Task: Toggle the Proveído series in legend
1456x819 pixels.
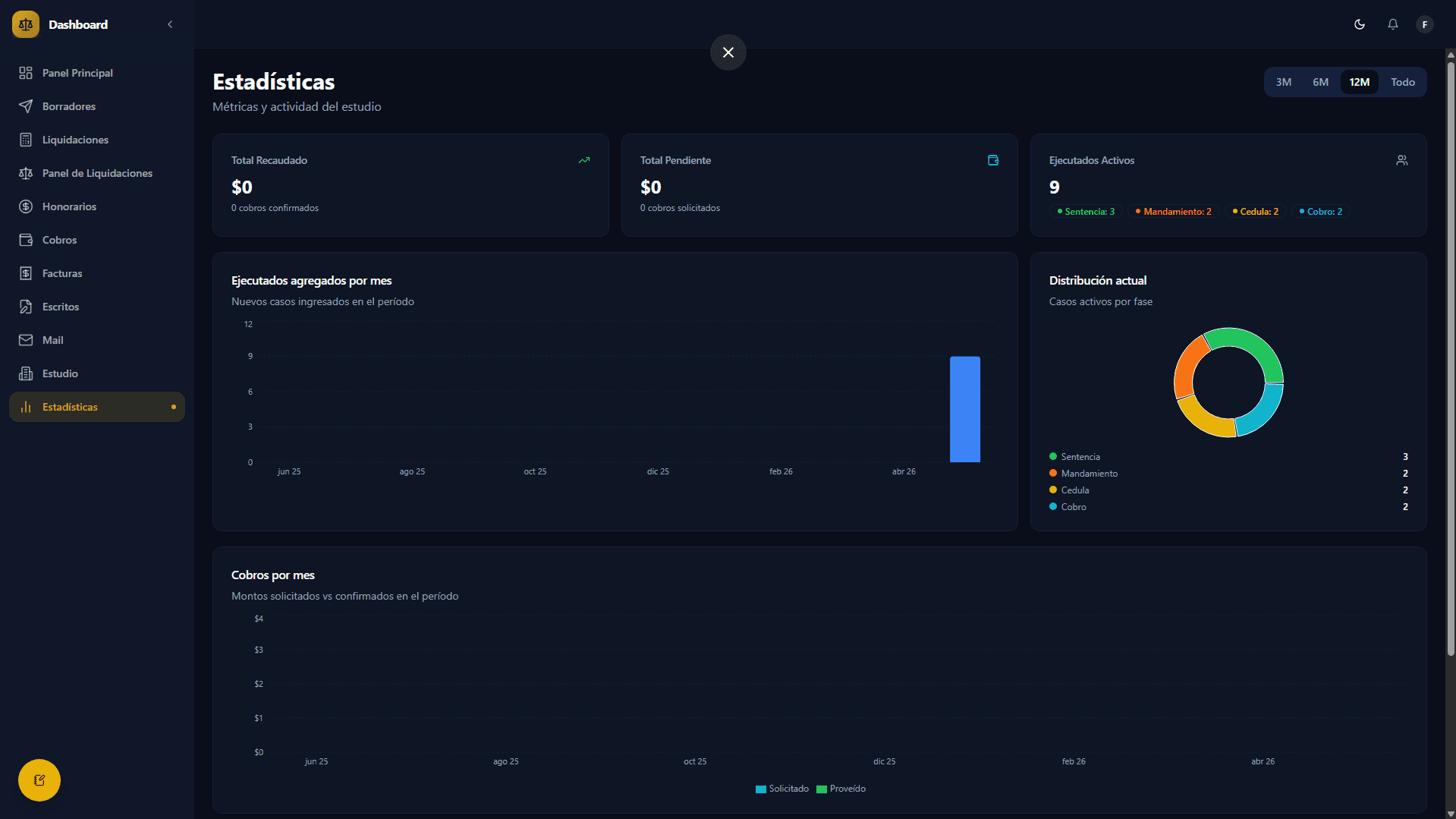Action: [x=841, y=789]
